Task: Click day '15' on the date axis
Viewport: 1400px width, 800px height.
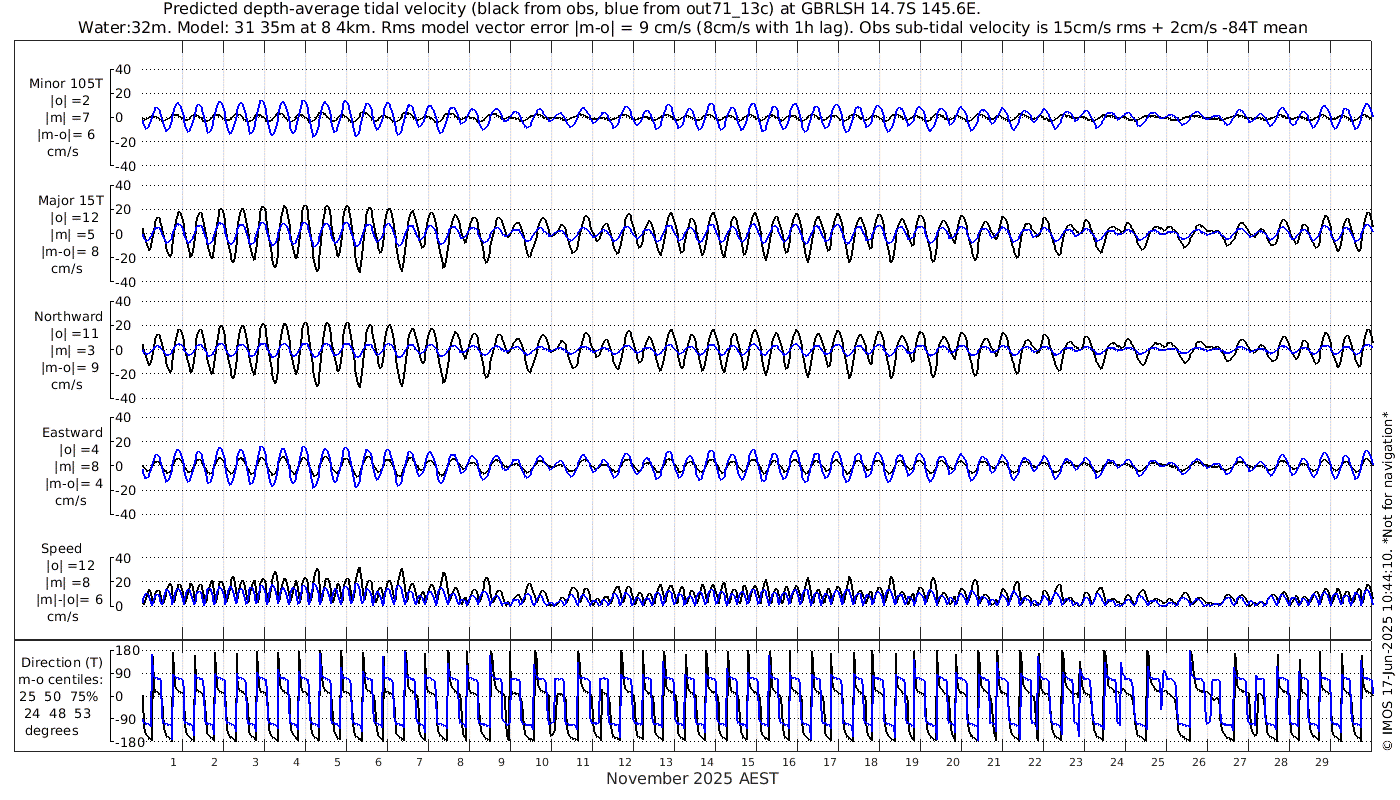Action: 747,761
